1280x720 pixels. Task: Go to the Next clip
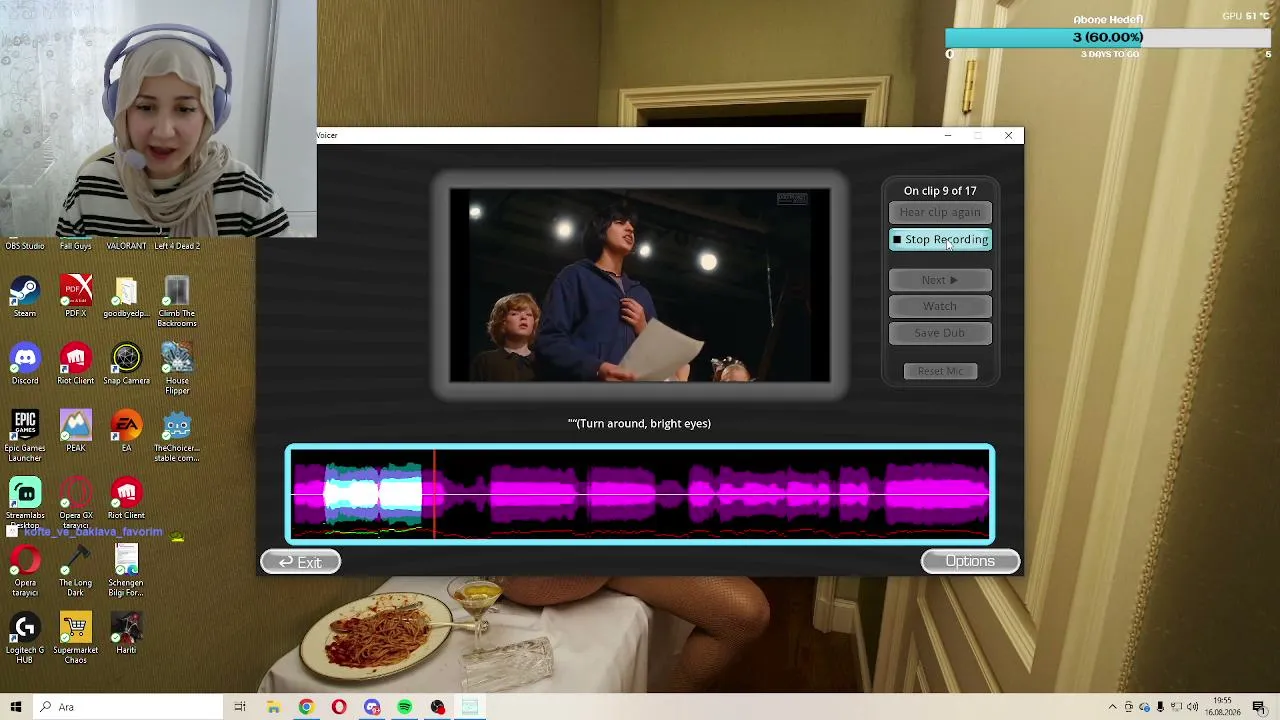(x=940, y=280)
